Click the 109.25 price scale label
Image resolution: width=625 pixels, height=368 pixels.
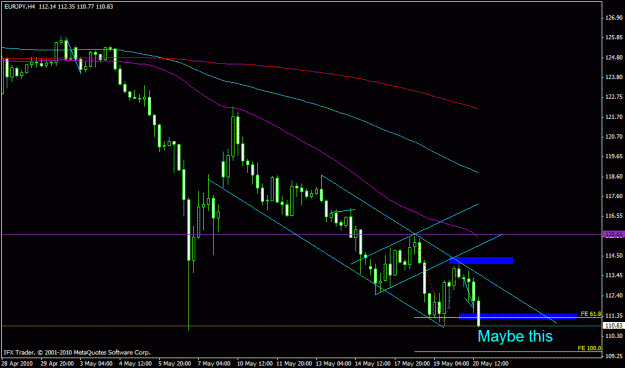click(x=614, y=356)
